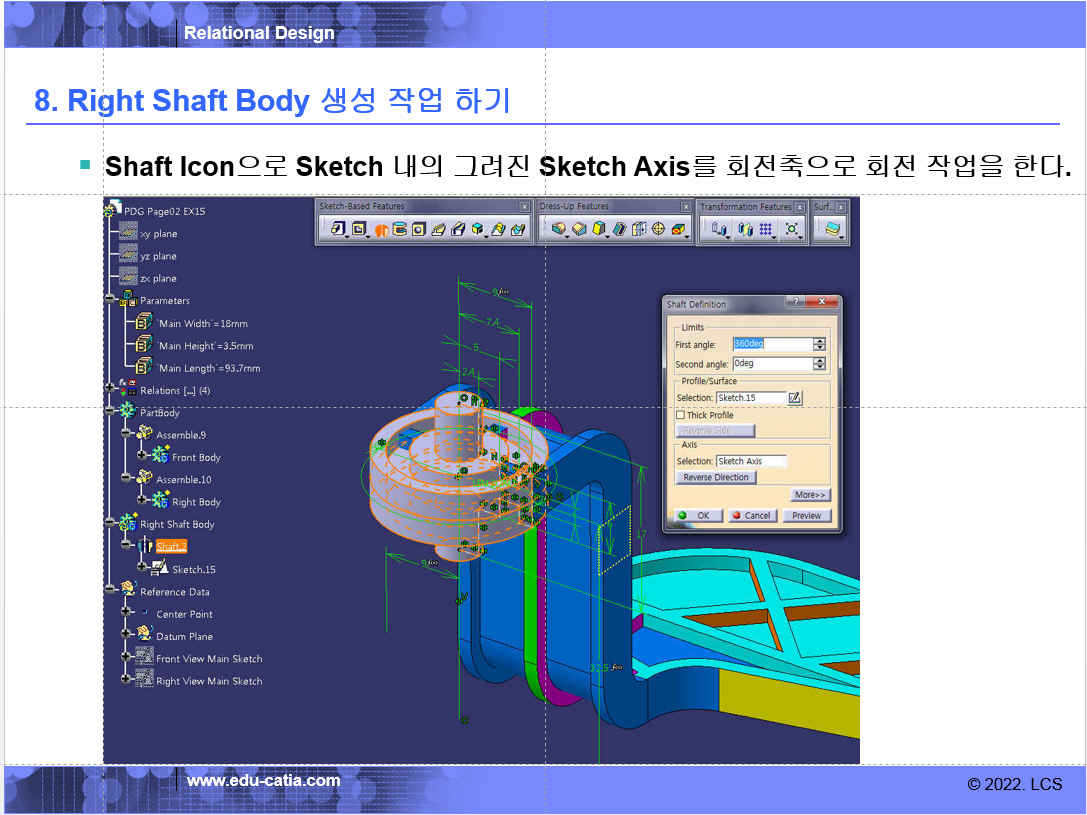The width and height of the screenshot is (1087, 815).
Task: Select the Edge Fillet icon
Action: (558, 229)
